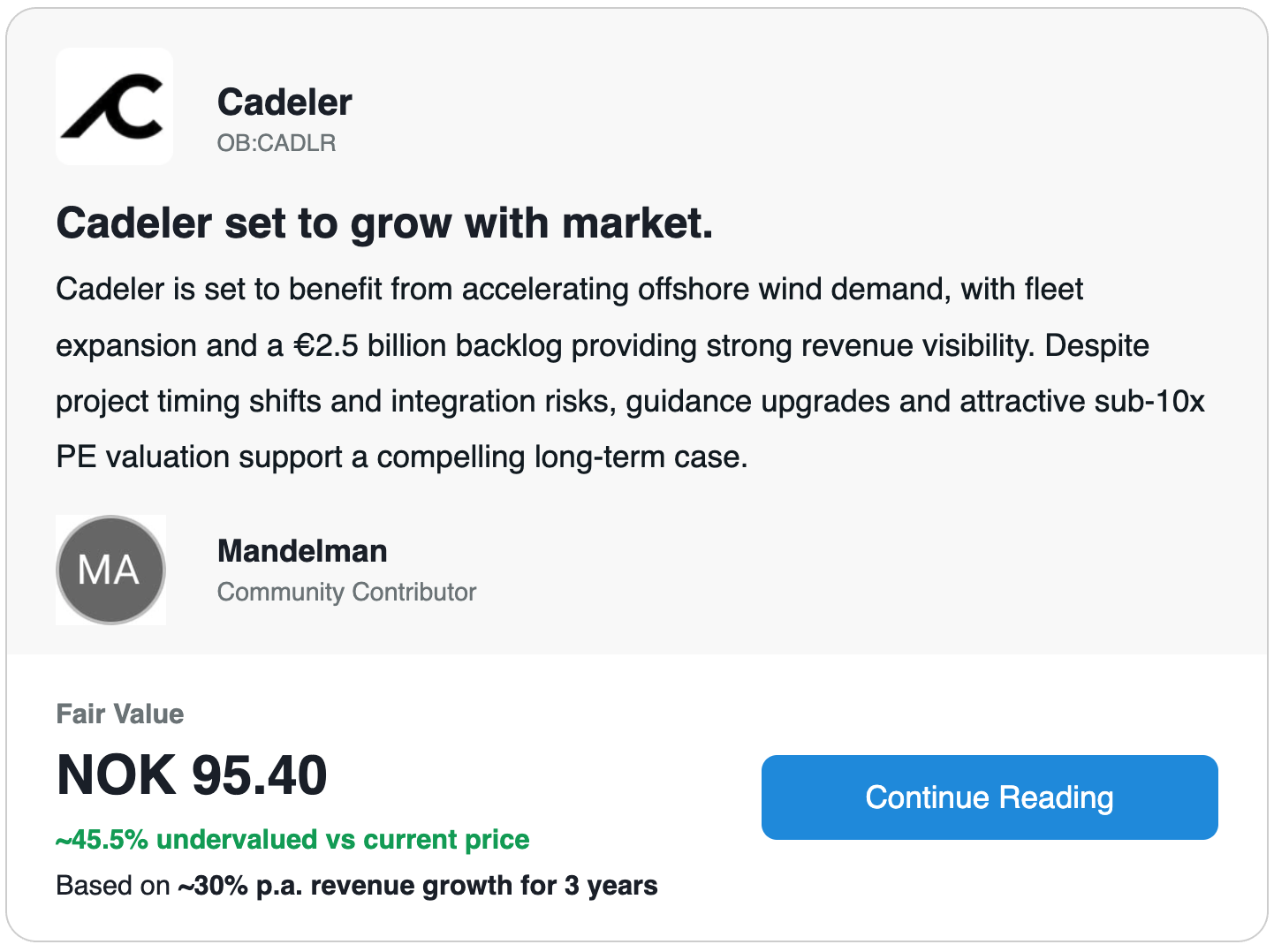
Task: Click the Cadeler company logo icon
Action: (x=114, y=107)
